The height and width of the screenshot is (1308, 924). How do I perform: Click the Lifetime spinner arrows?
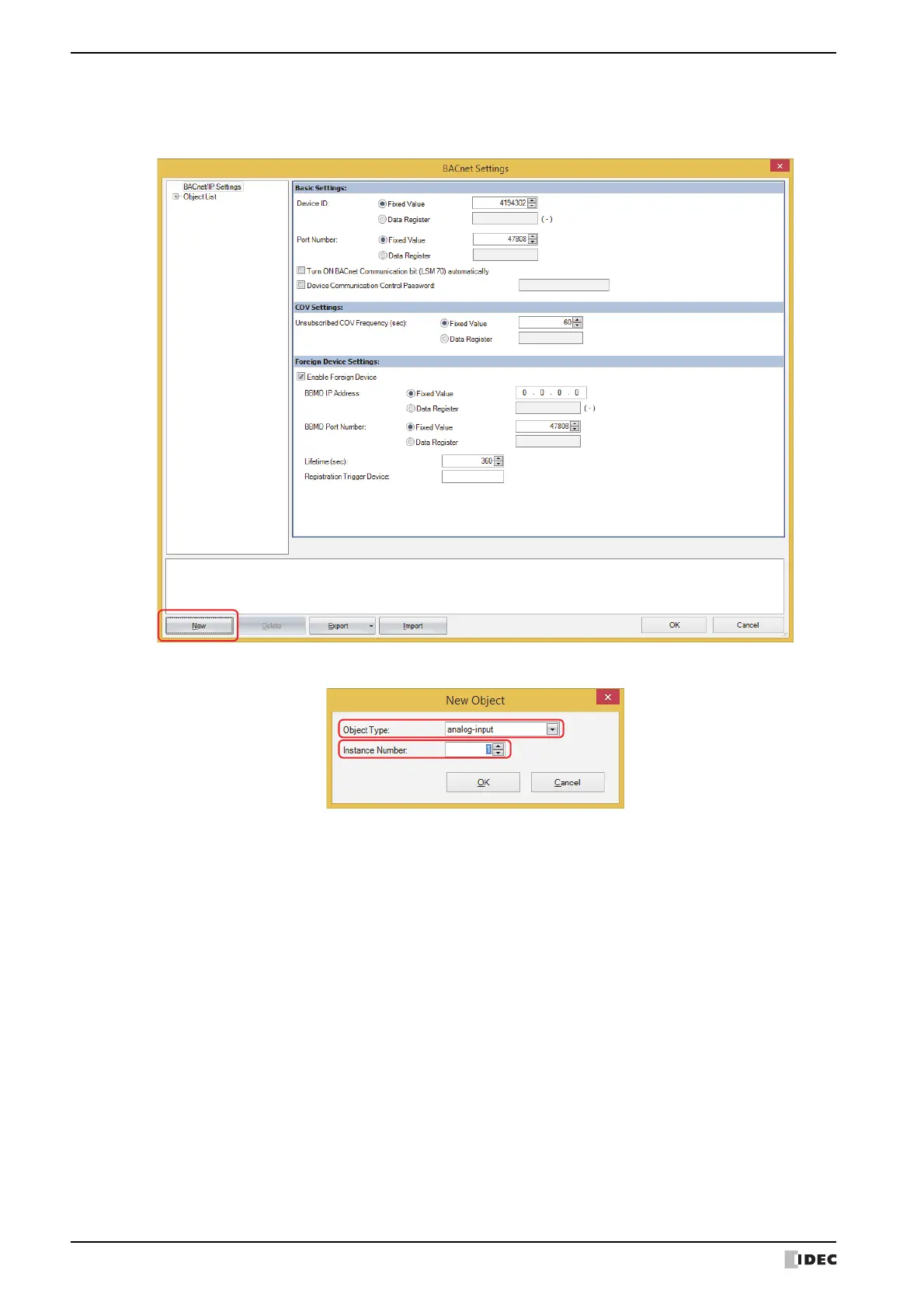(499, 461)
